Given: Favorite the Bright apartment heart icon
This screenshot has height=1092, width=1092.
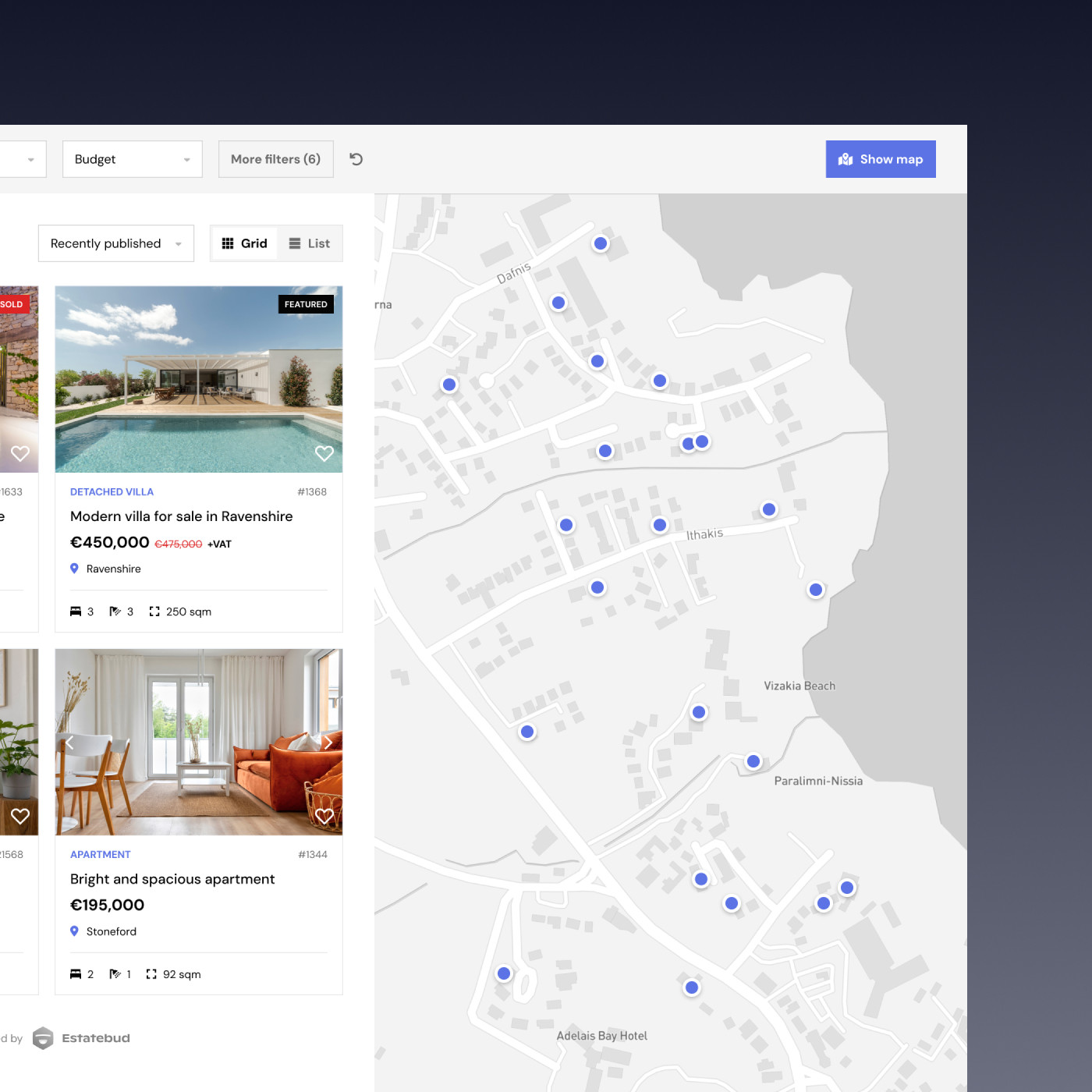Looking at the screenshot, I should [324, 816].
